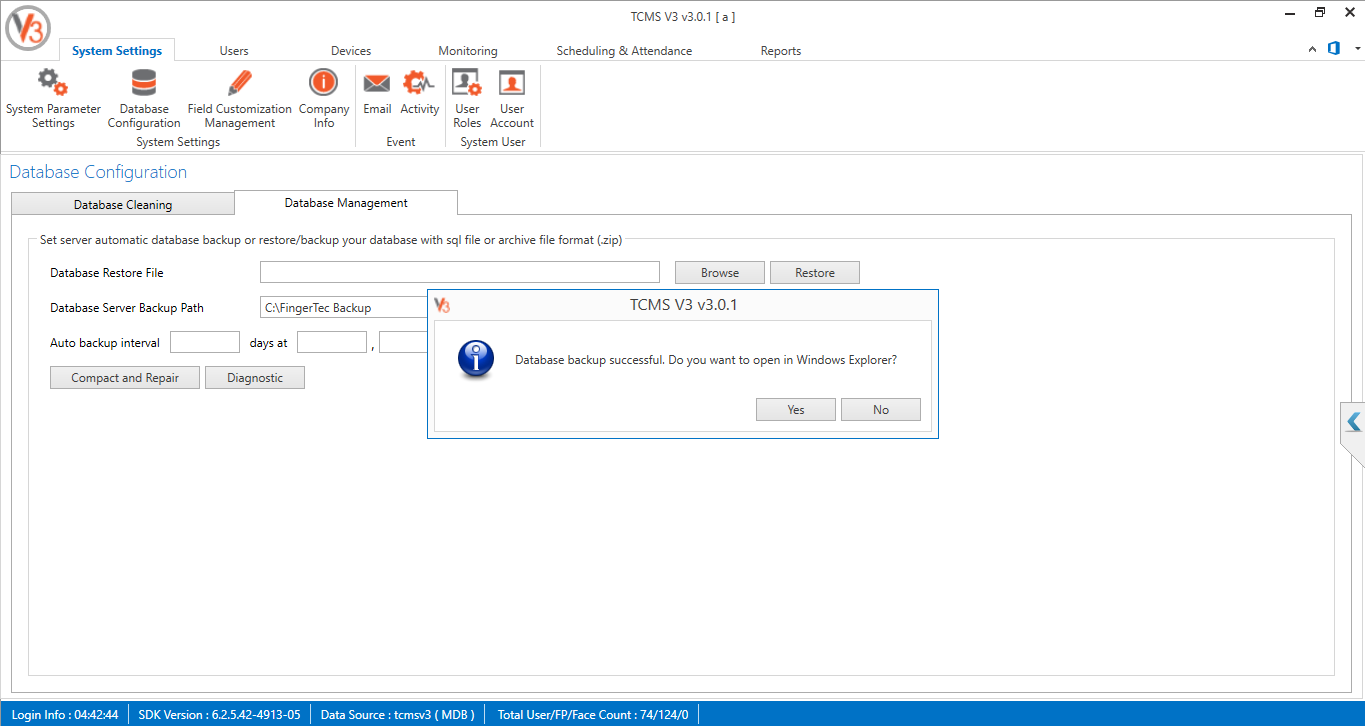Collapse the ribbon with the up chevron
The height and width of the screenshot is (726, 1365).
click(x=1313, y=49)
